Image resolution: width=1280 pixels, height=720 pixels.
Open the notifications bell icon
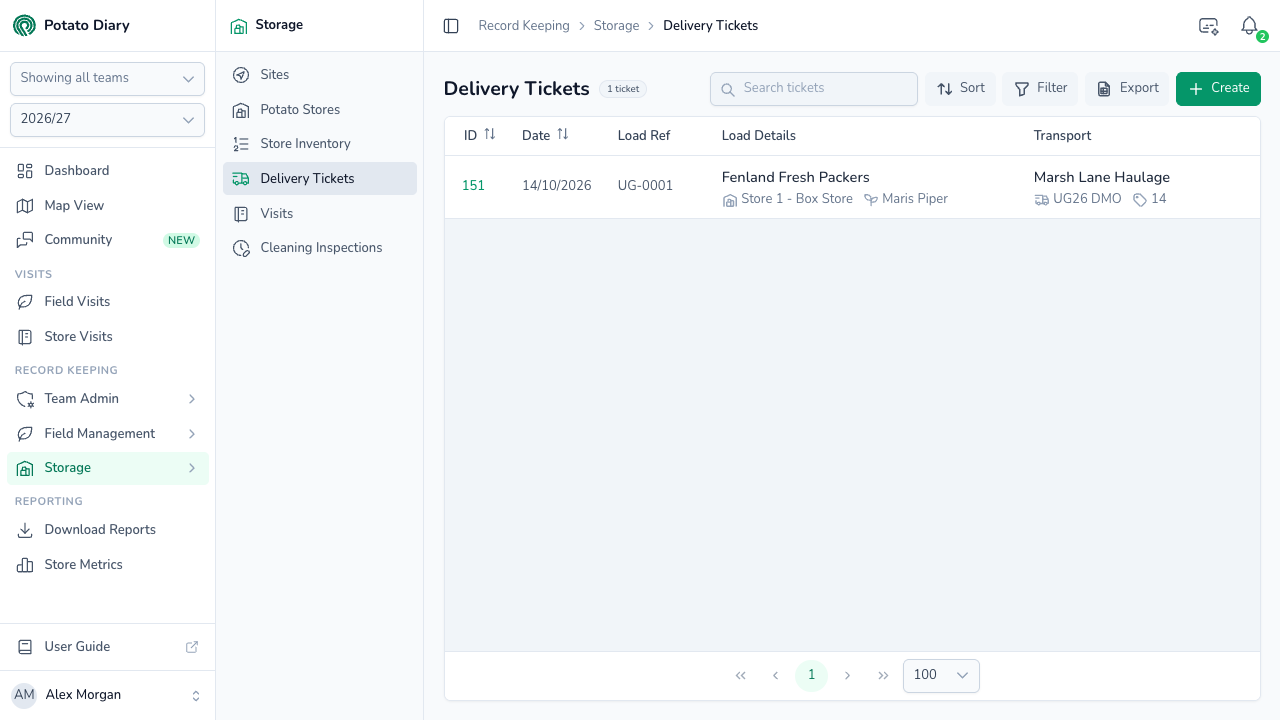(x=1249, y=26)
